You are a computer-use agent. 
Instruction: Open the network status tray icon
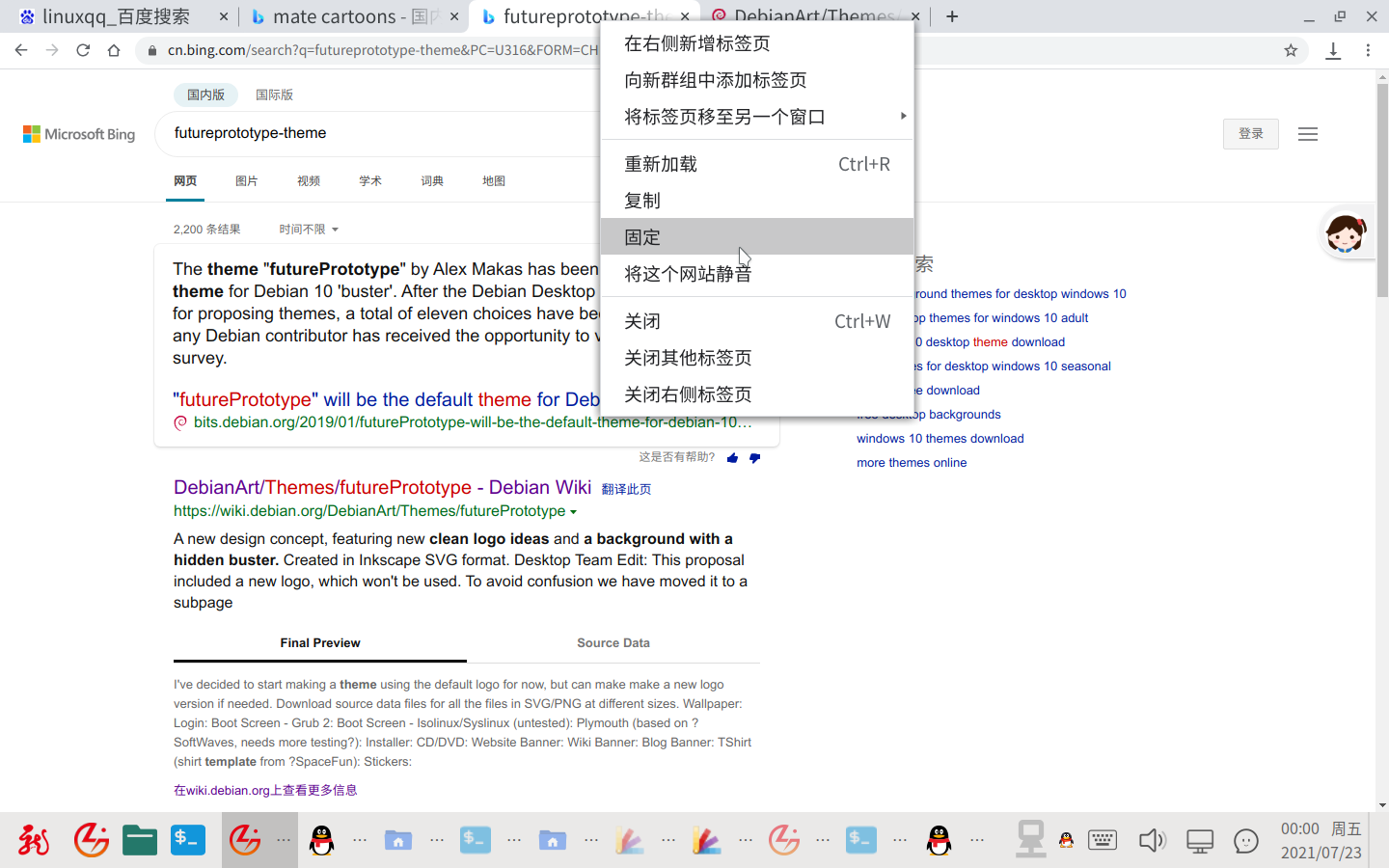[x=1030, y=840]
